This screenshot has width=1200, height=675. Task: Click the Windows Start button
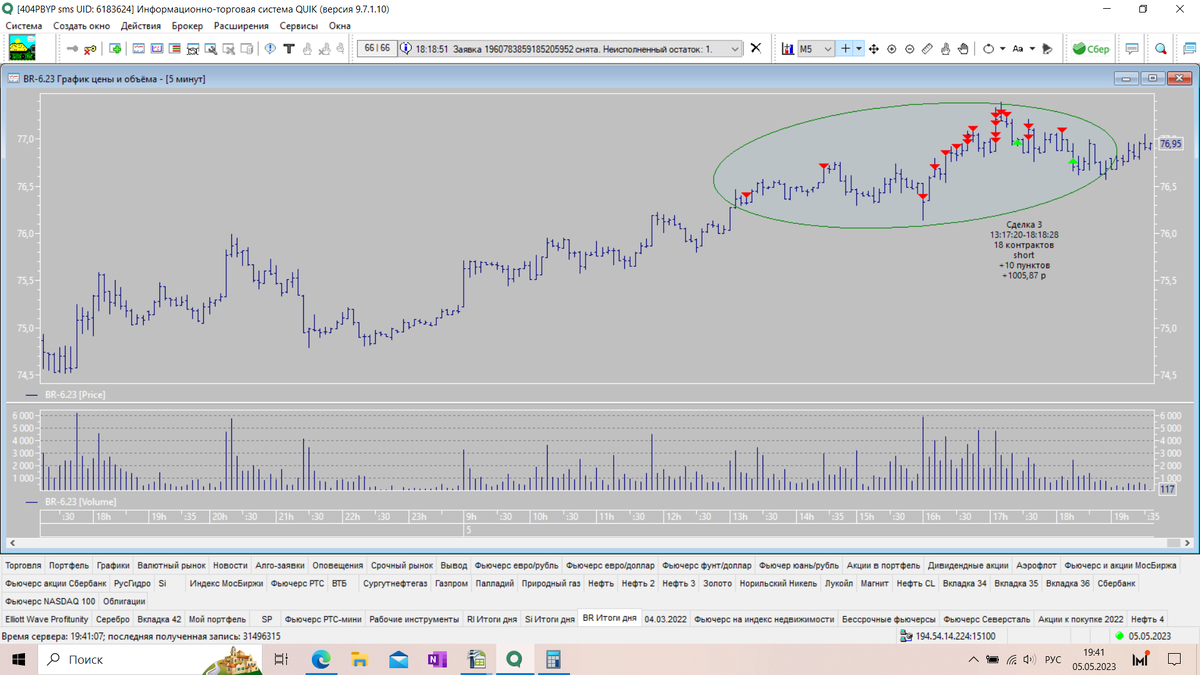coord(18,660)
